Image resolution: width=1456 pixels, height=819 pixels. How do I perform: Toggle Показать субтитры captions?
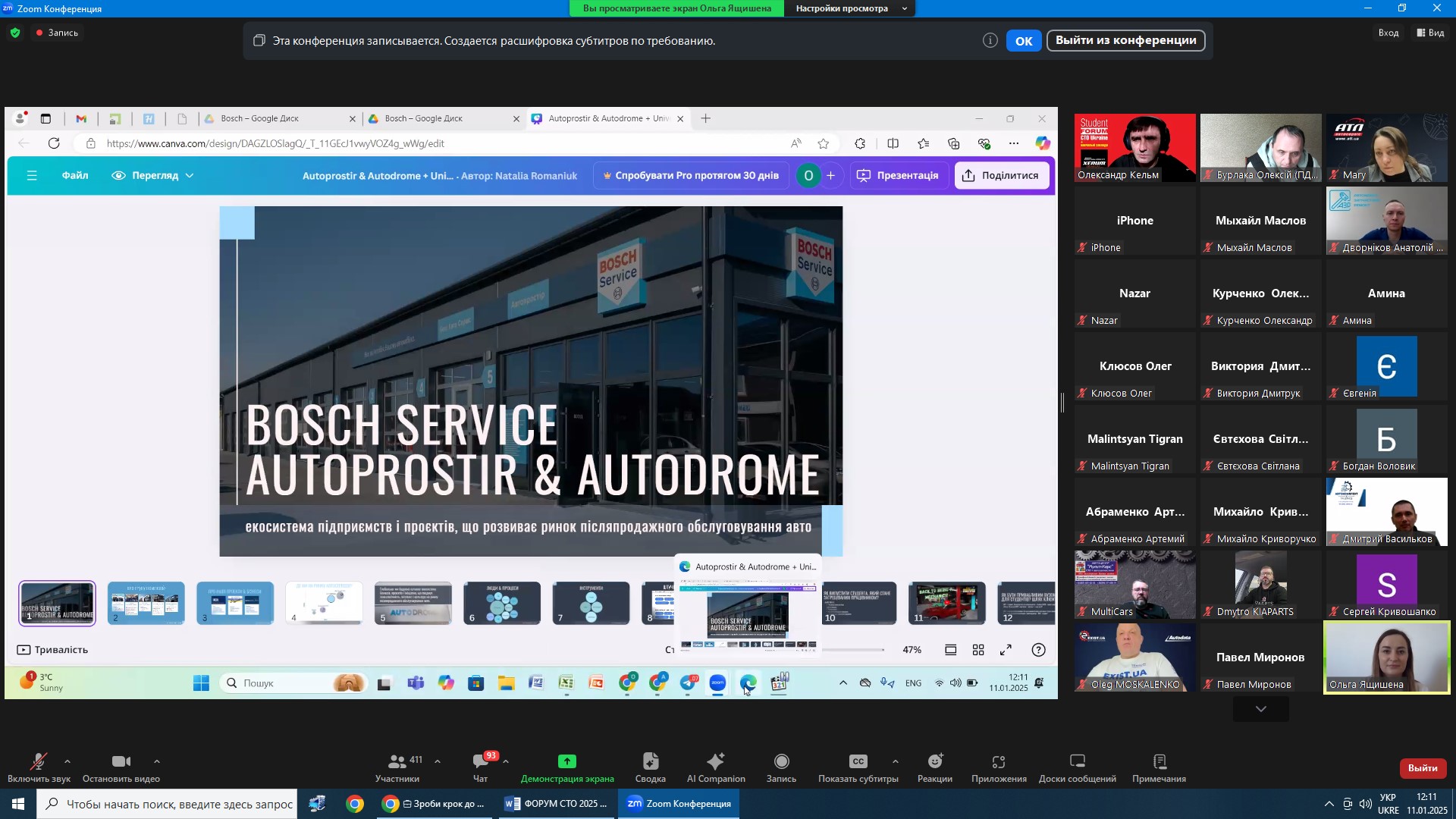[858, 767]
